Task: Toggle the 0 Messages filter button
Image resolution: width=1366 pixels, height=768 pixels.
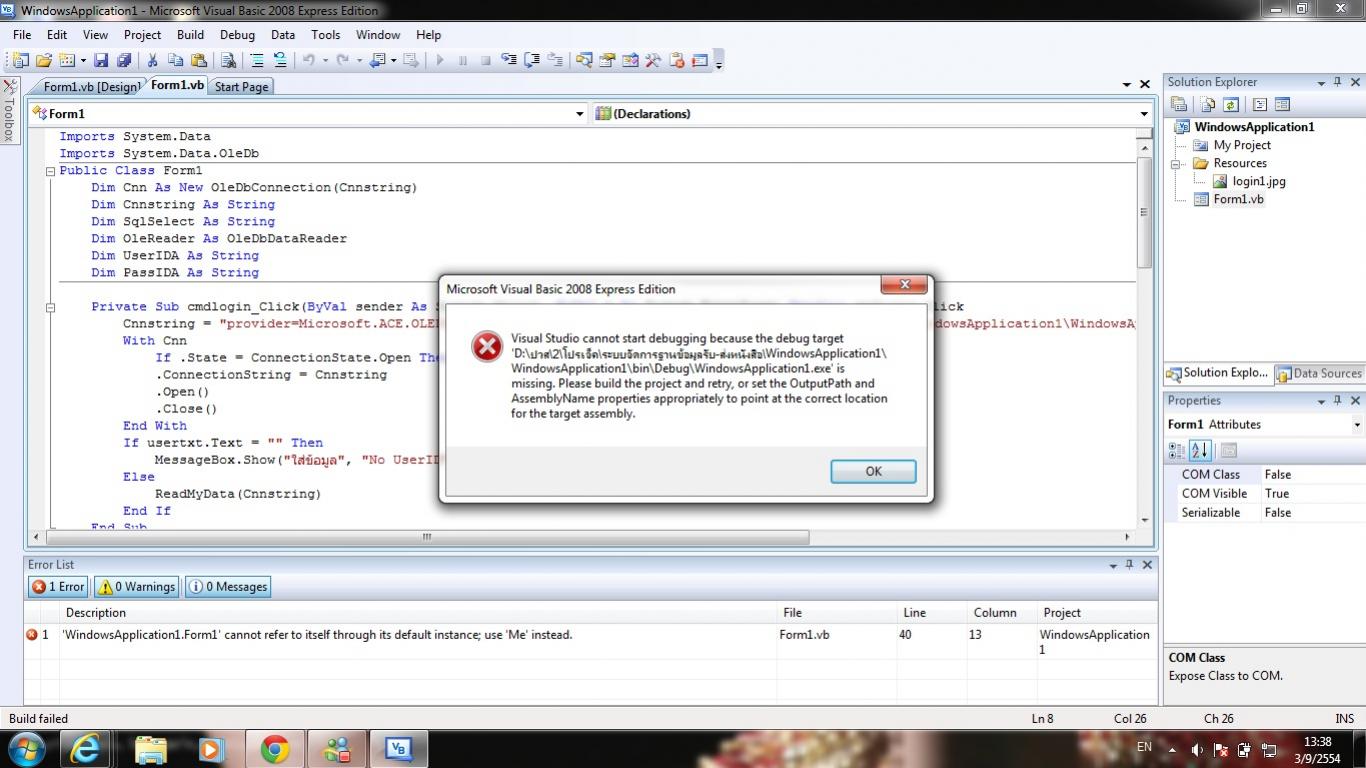Action: coord(228,587)
